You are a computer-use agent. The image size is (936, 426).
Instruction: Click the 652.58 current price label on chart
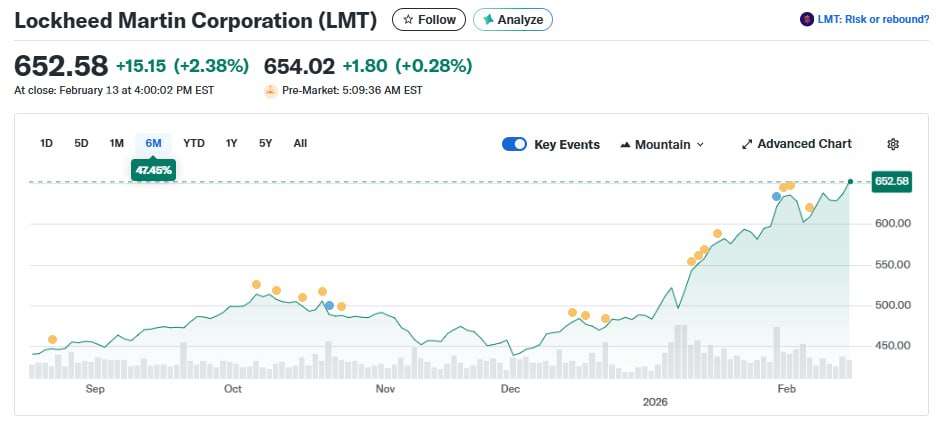click(x=890, y=181)
